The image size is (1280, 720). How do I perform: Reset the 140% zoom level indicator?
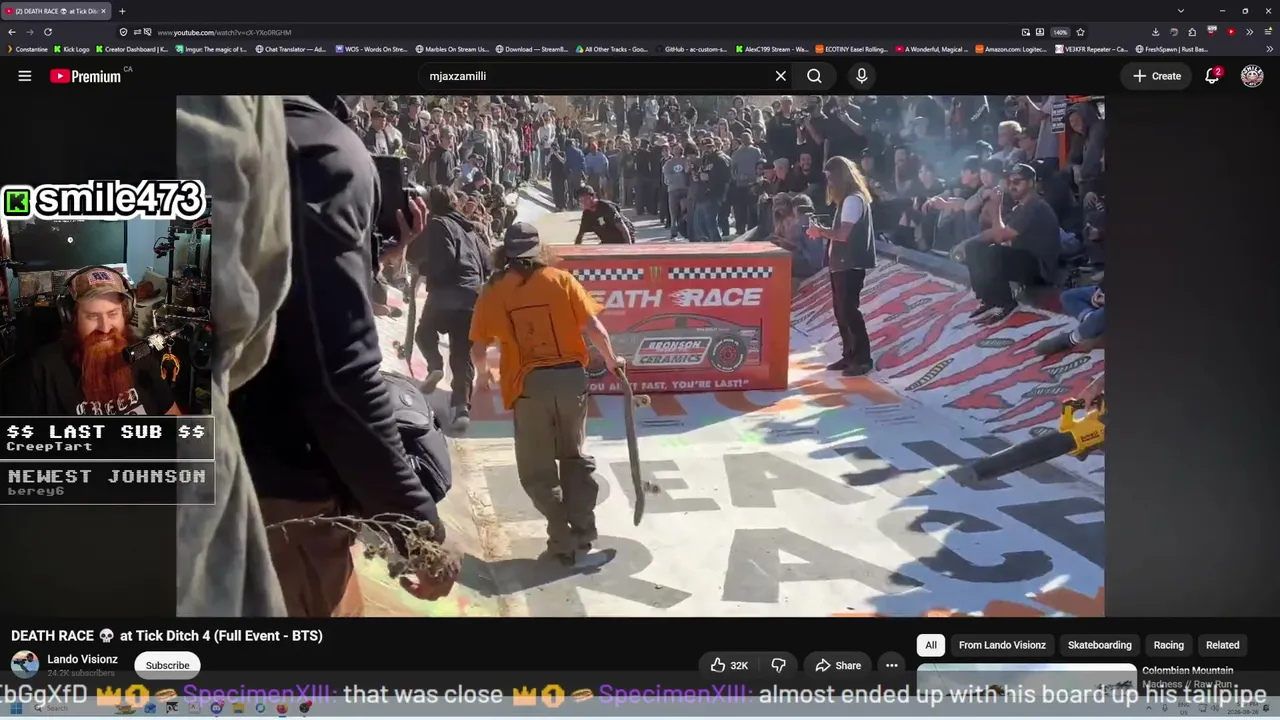(1060, 32)
